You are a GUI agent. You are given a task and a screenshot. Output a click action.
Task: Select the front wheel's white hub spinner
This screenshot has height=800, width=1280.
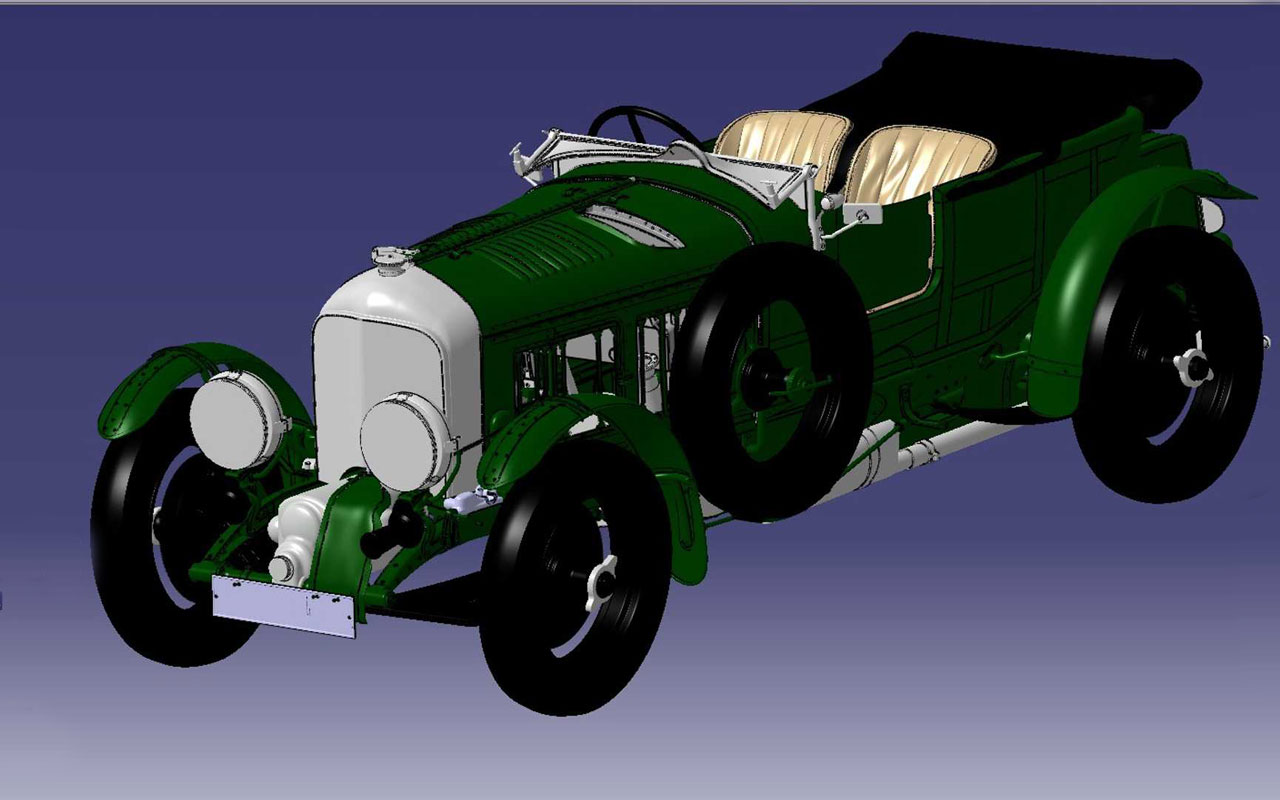click(604, 580)
